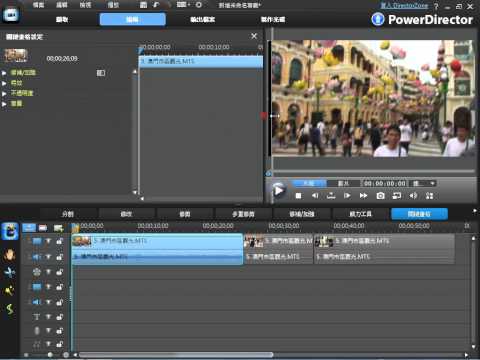Switch to the Capture module tab
The image size is (480, 360).
click(62, 19)
